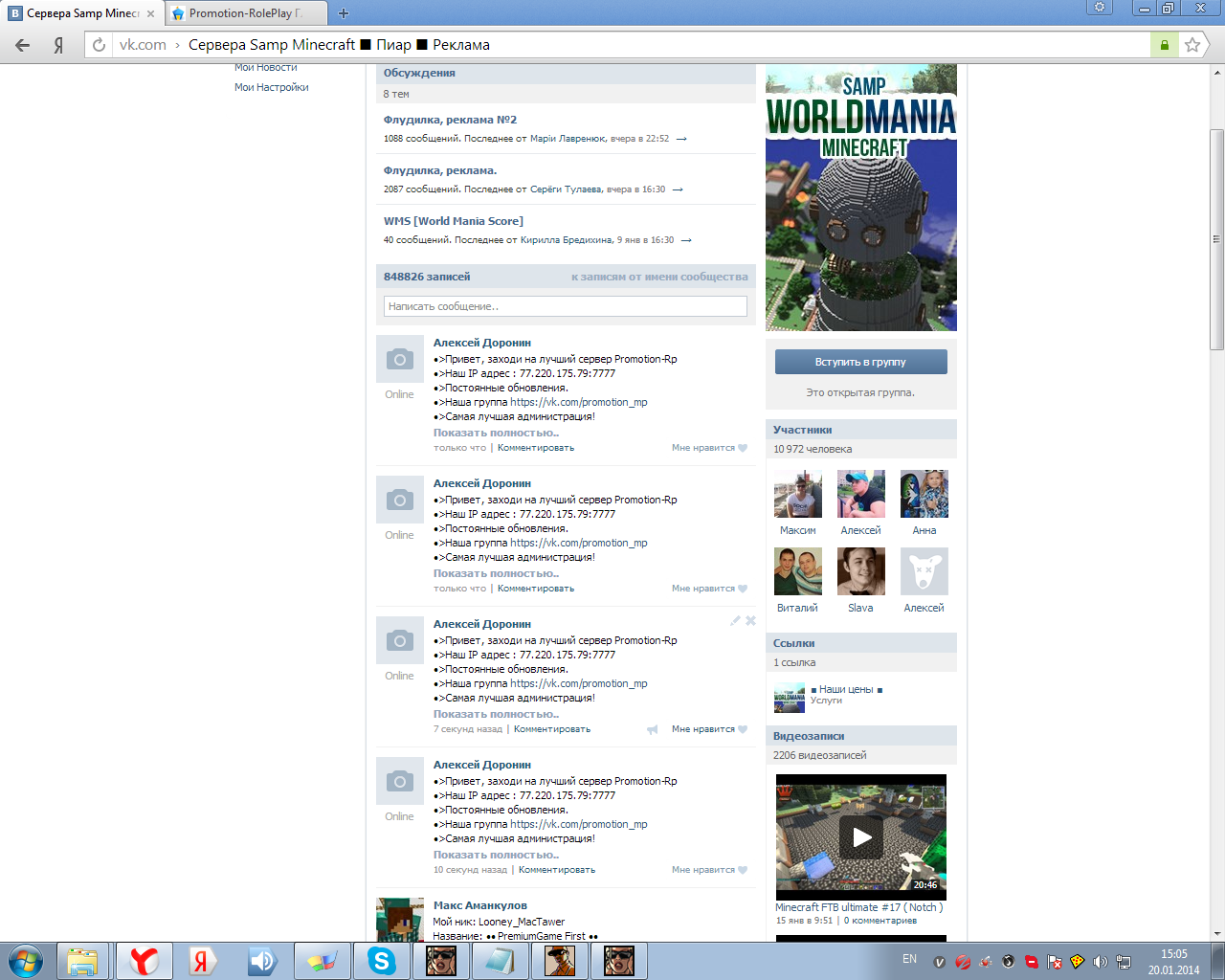The height and width of the screenshot is (980, 1225).
Task: Click the "1 ссылка" count text
Action: click(794, 662)
